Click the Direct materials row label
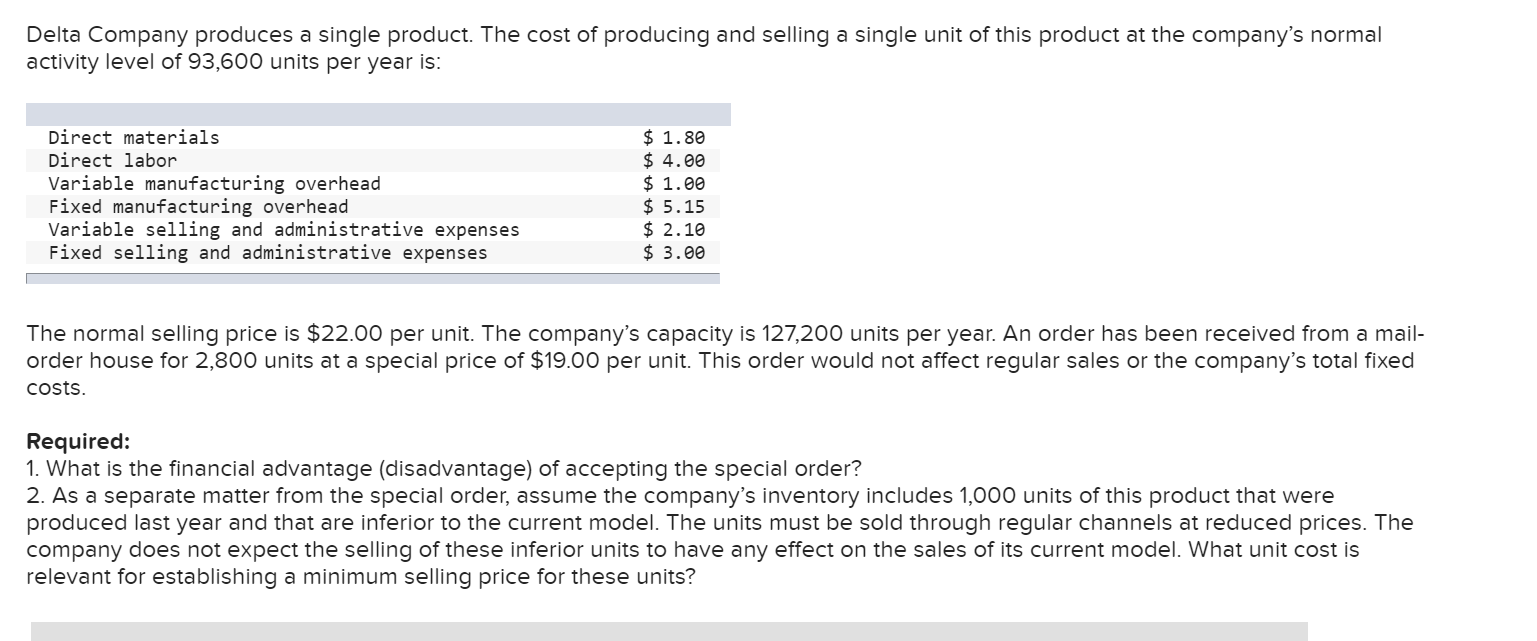Image resolution: width=1537 pixels, height=641 pixels. [134, 138]
